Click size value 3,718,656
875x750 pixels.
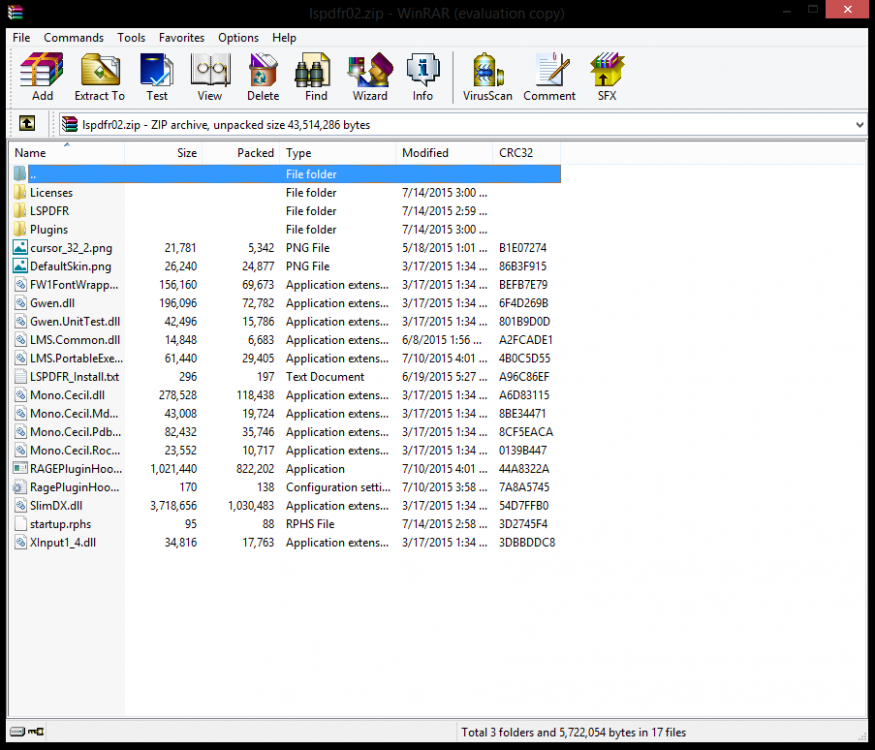pyautogui.click(x=174, y=506)
